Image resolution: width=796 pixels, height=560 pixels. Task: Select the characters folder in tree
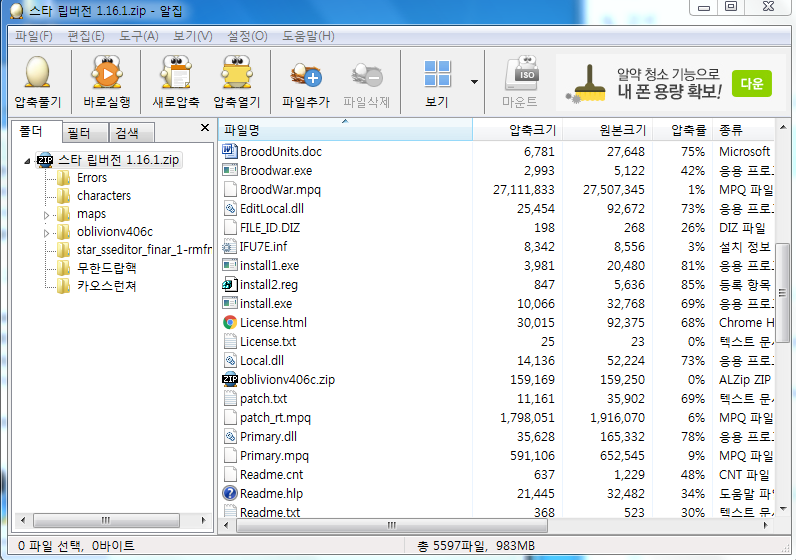click(104, 195)
